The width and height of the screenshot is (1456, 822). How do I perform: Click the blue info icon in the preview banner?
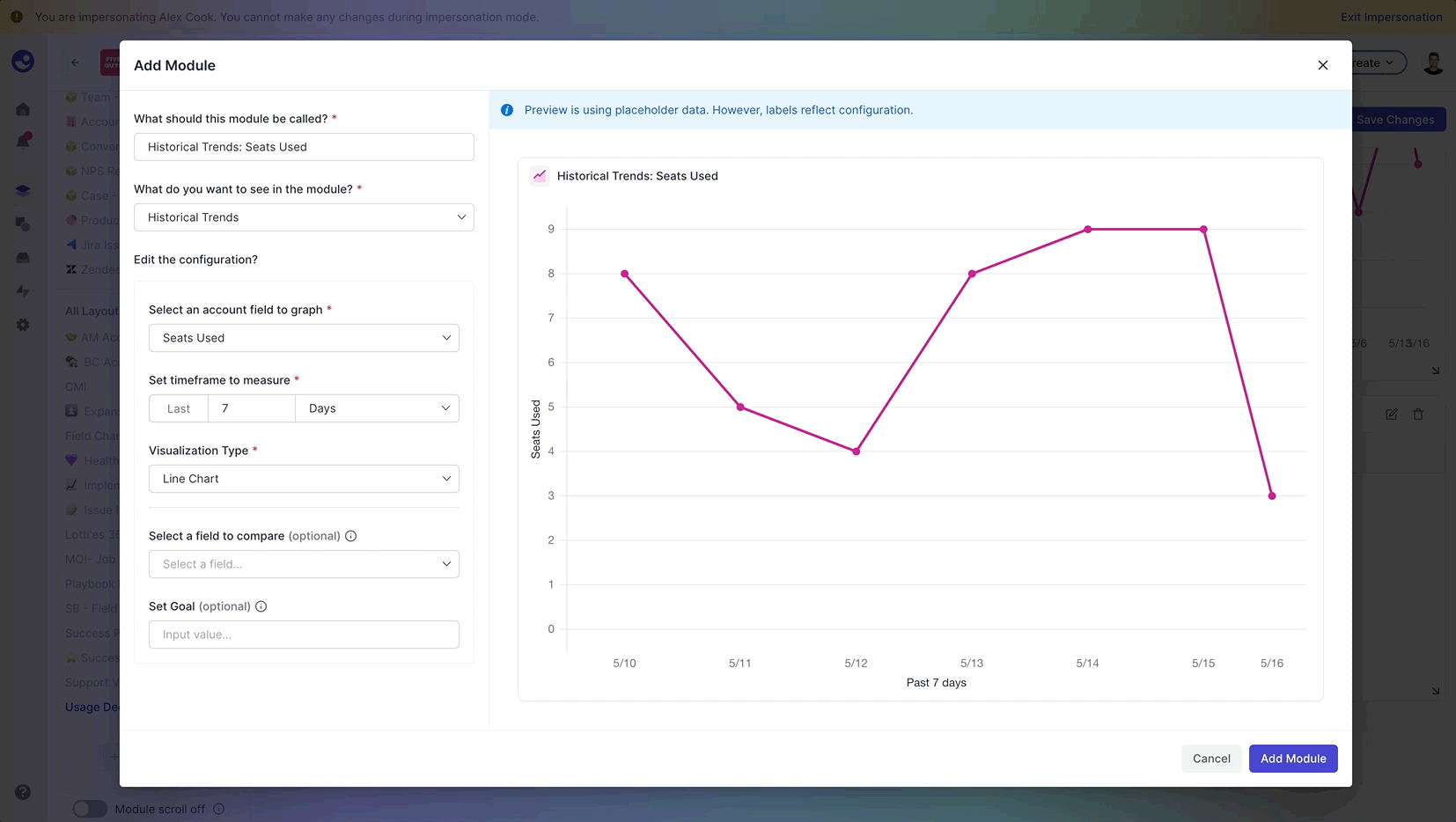click(x=507, y=110)
